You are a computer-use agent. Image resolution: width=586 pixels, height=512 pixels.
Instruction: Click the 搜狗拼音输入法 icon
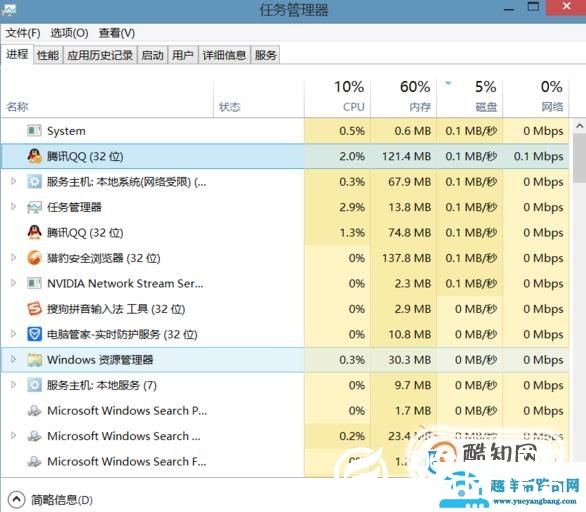tap(34, 309)
